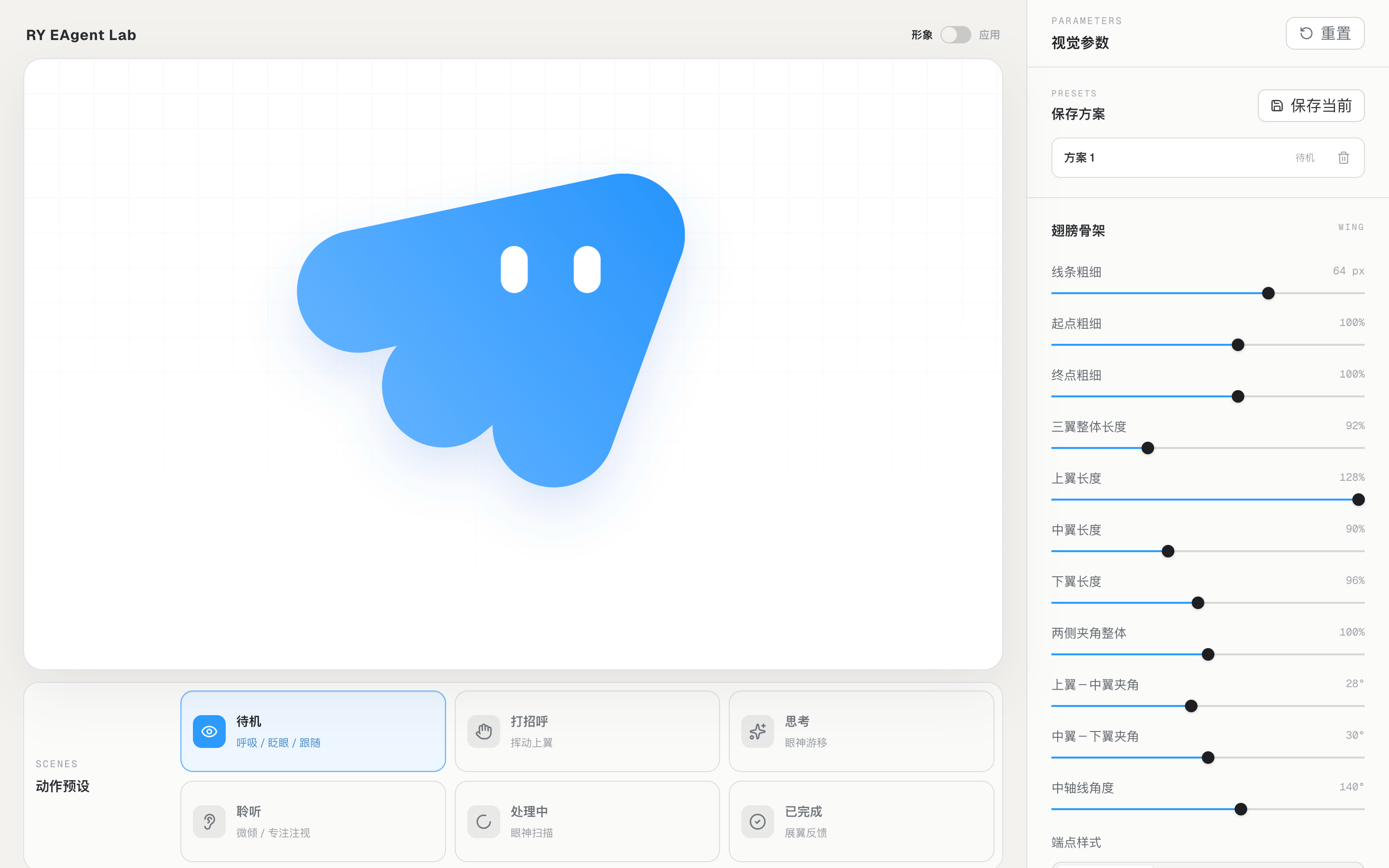The image size is (1389, 868).
Task: Click the 聆听 ear icon
Action: tap(209, 822)
